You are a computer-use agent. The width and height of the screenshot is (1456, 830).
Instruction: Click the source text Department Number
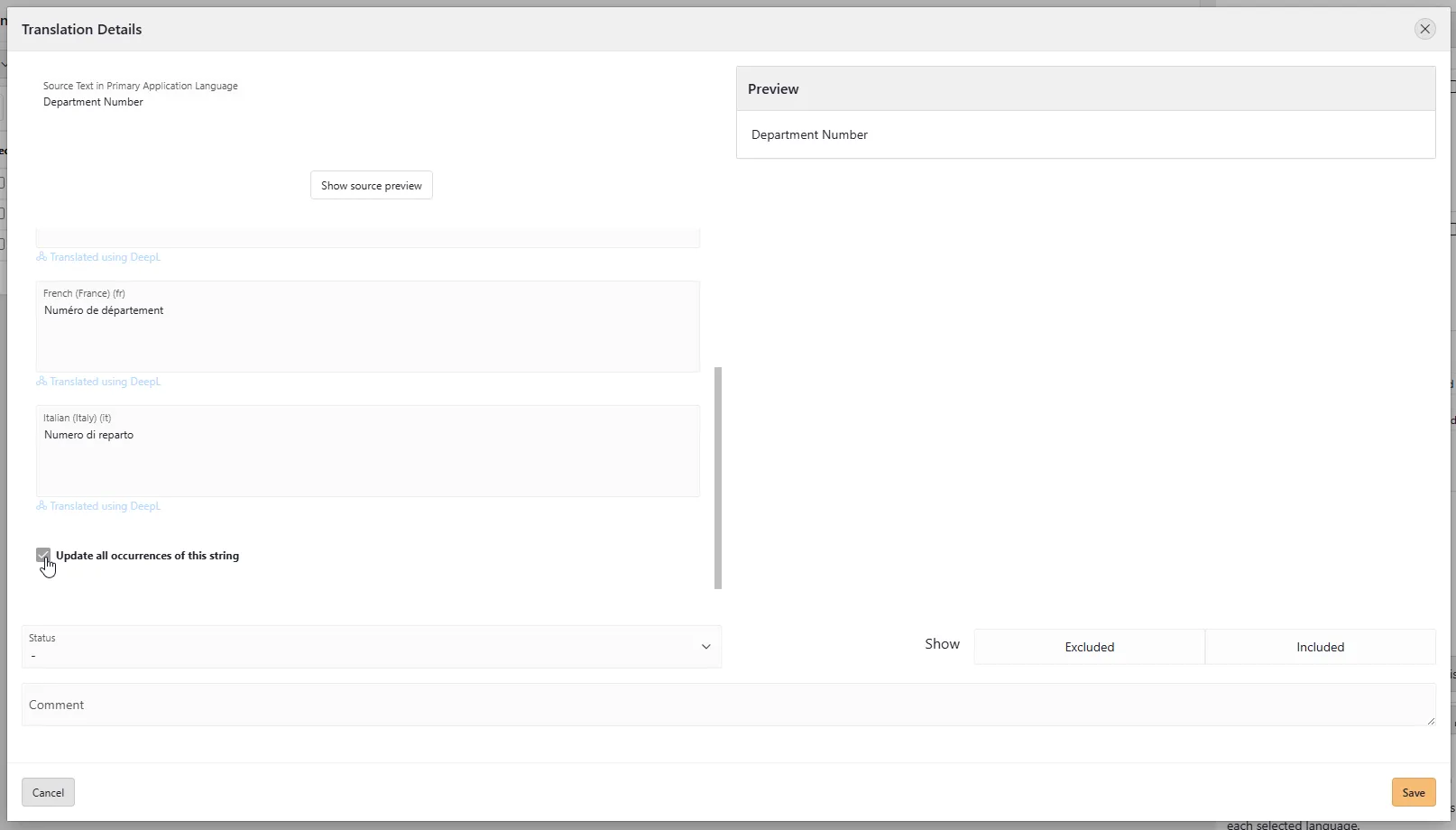coord(93,102)
